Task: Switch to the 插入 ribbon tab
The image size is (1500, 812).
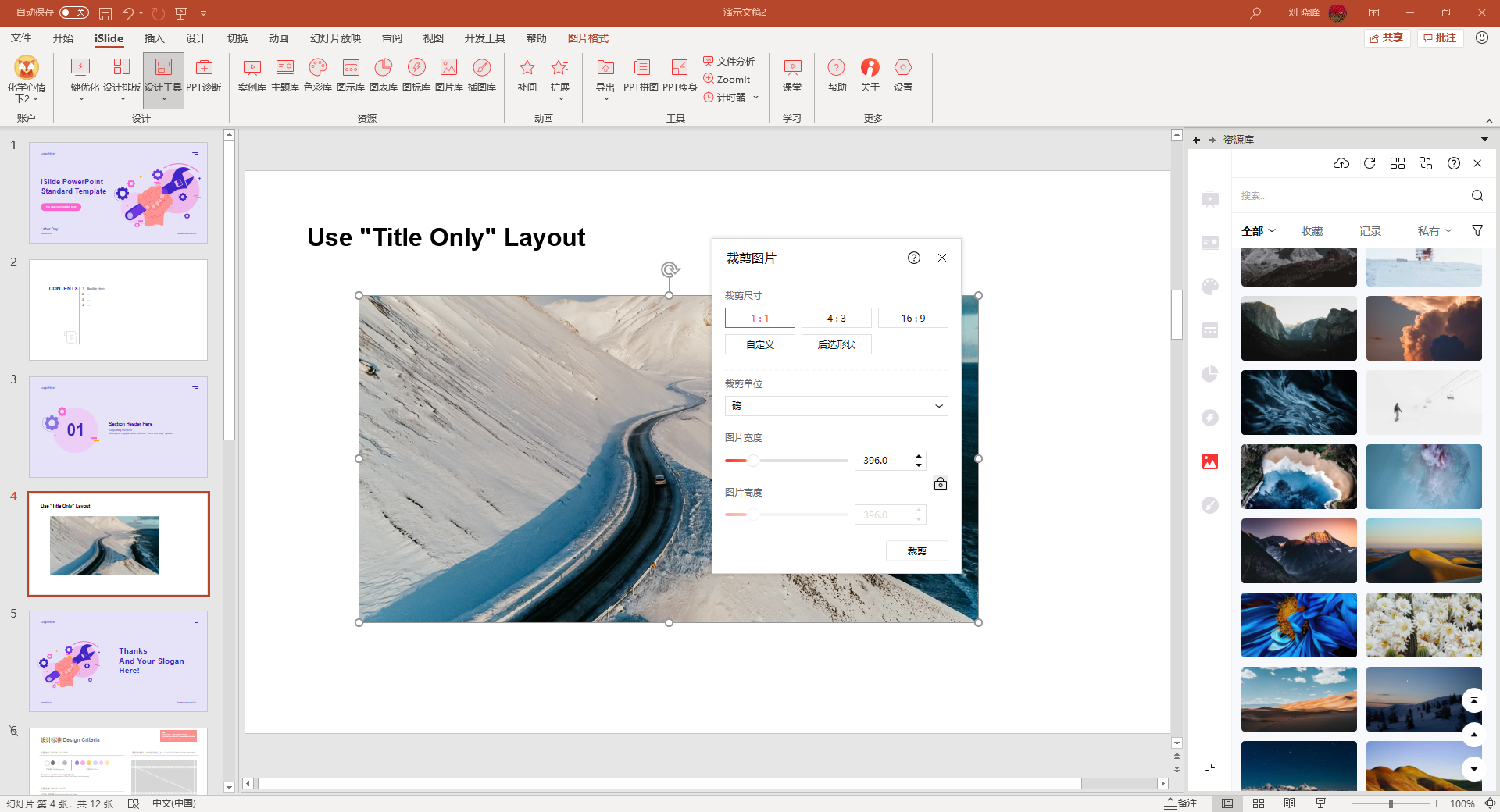Action: click(155, 38)
